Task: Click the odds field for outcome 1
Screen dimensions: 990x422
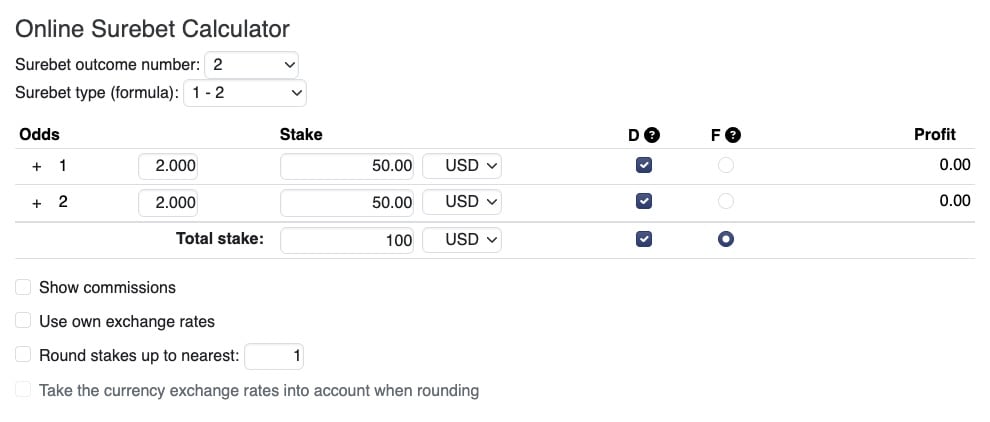Action: point(168,166)
